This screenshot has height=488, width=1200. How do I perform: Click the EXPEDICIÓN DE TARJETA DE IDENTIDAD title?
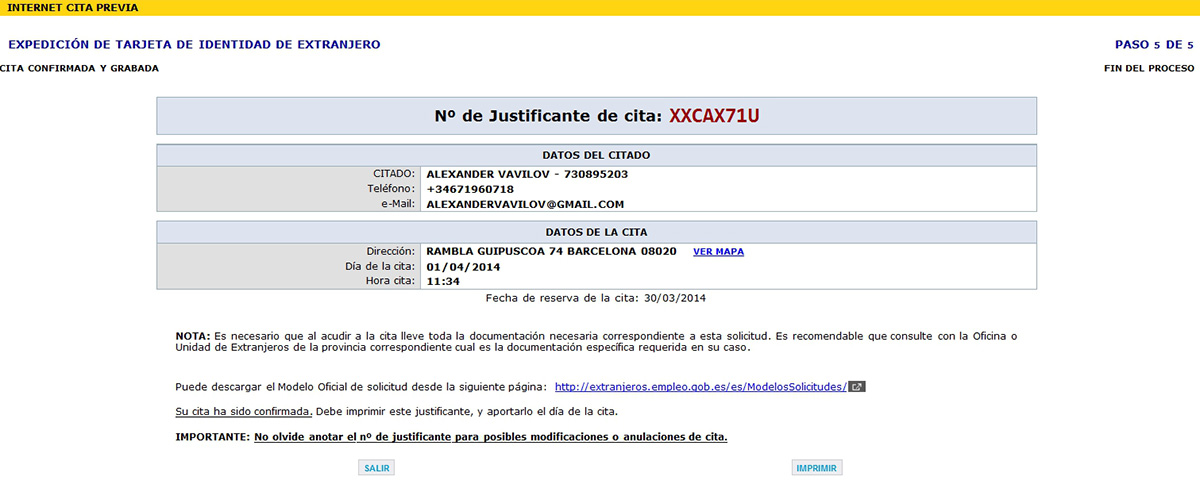click(x=194, y=45)
